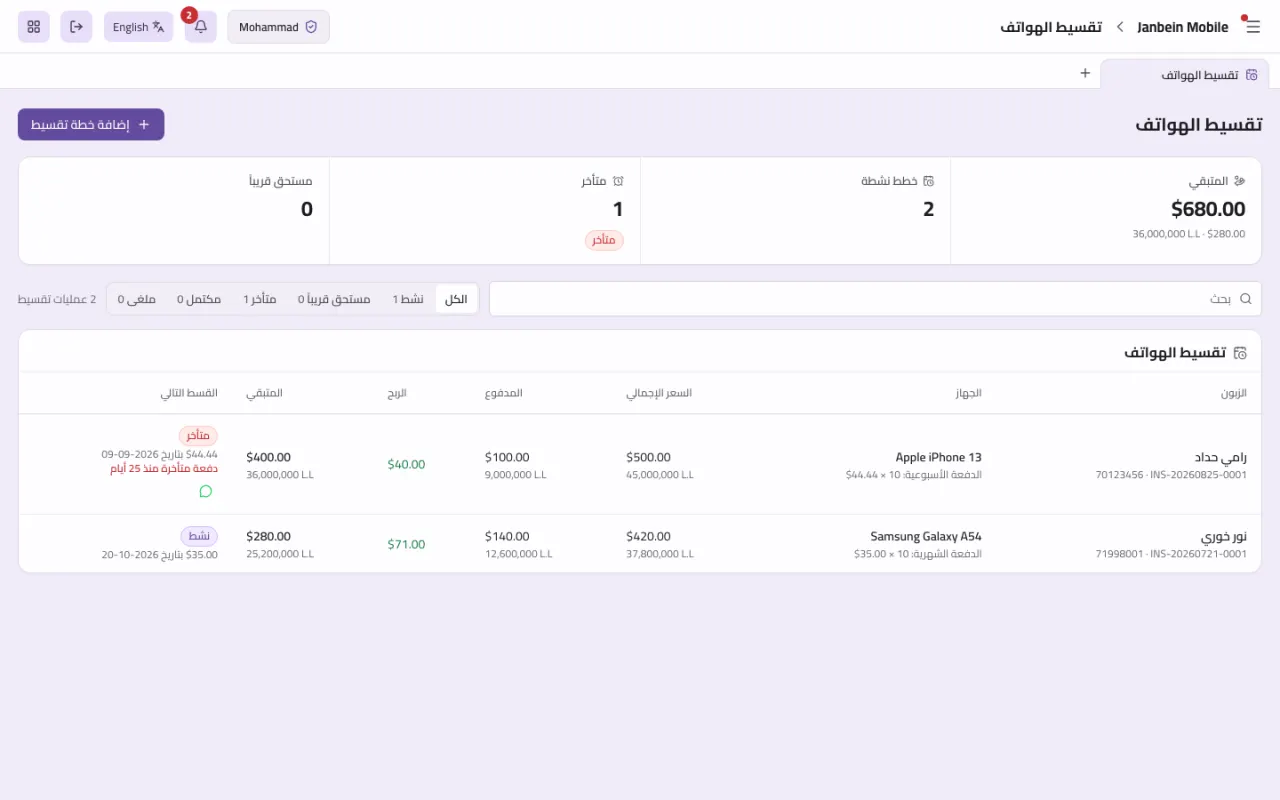
Task: Click the icon in خطط نشطة card
Action: coord(928,181)
